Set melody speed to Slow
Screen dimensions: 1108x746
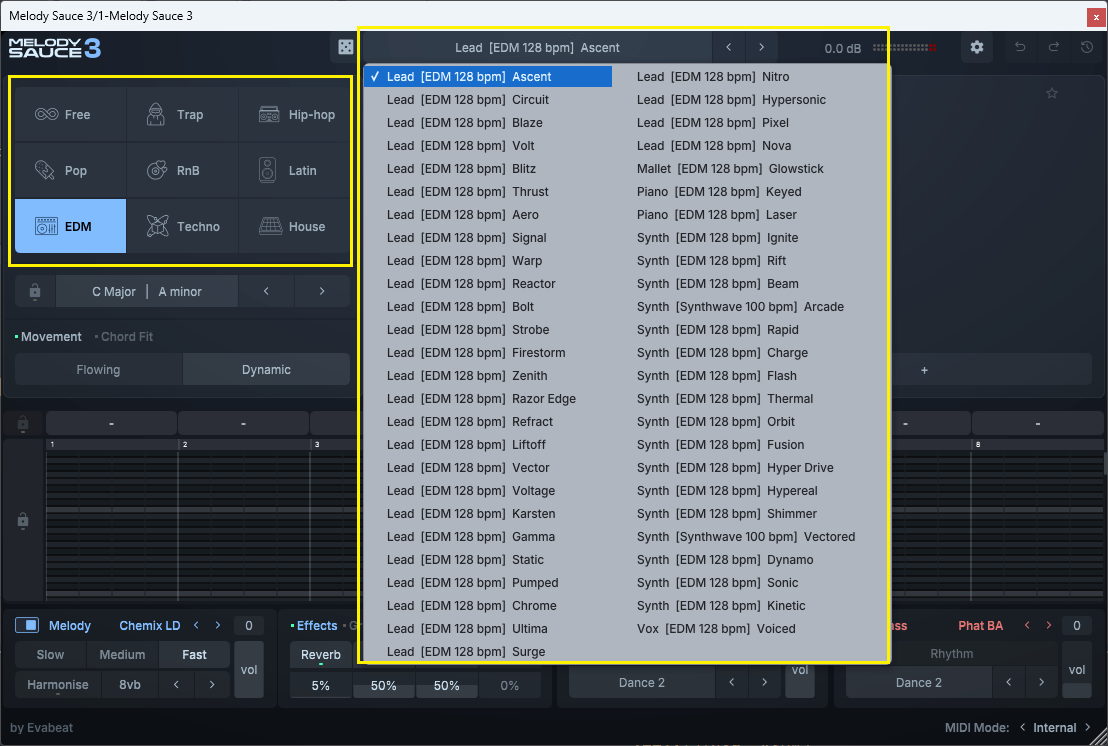pos(50,655)
